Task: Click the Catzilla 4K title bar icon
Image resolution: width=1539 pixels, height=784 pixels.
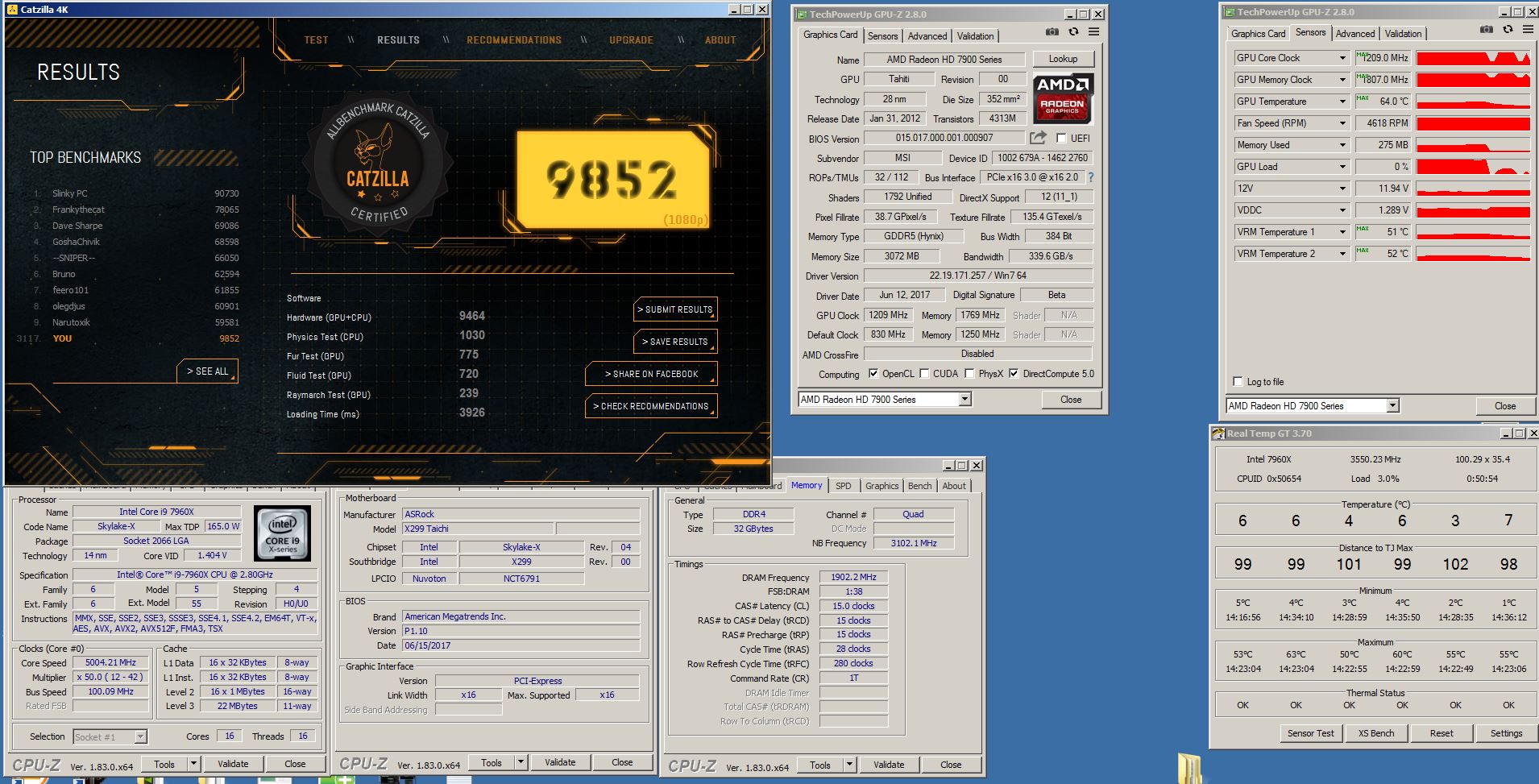Action: pyautogui.click(x=12, y=10)
